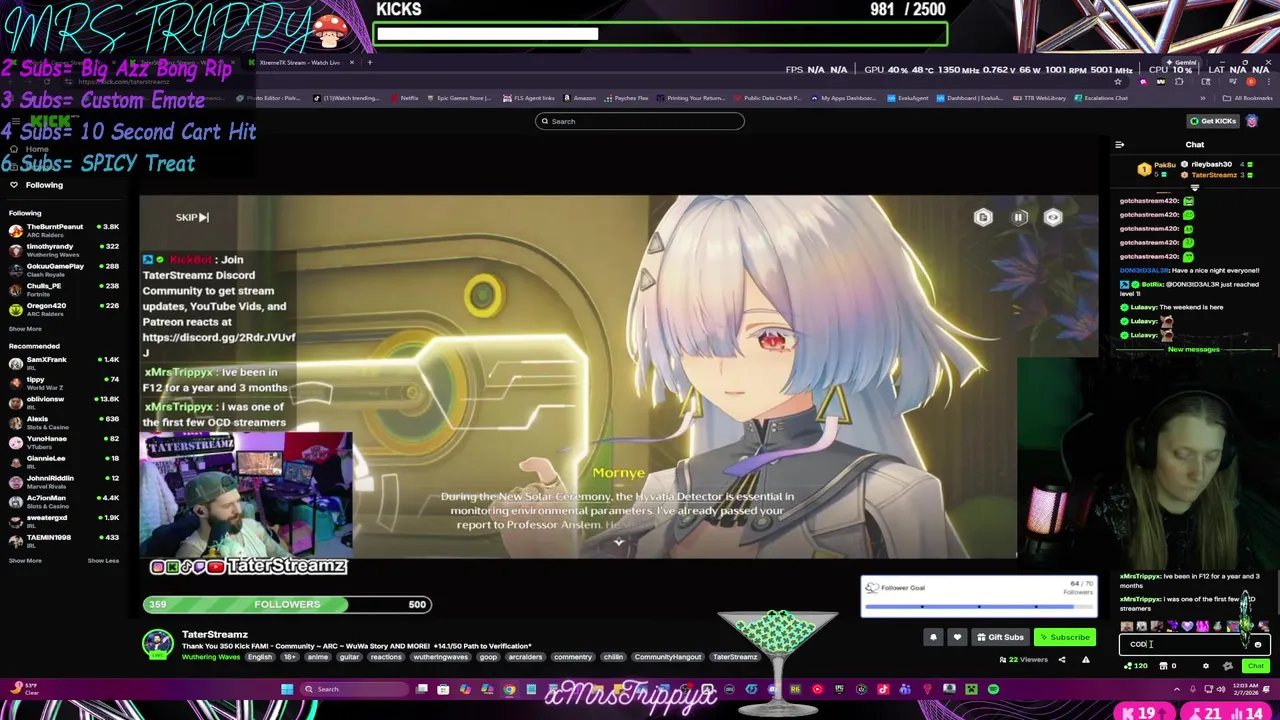Toggle follow heart for TaterStreamz
Screen dimensions: 1280x720
[957, 637]
